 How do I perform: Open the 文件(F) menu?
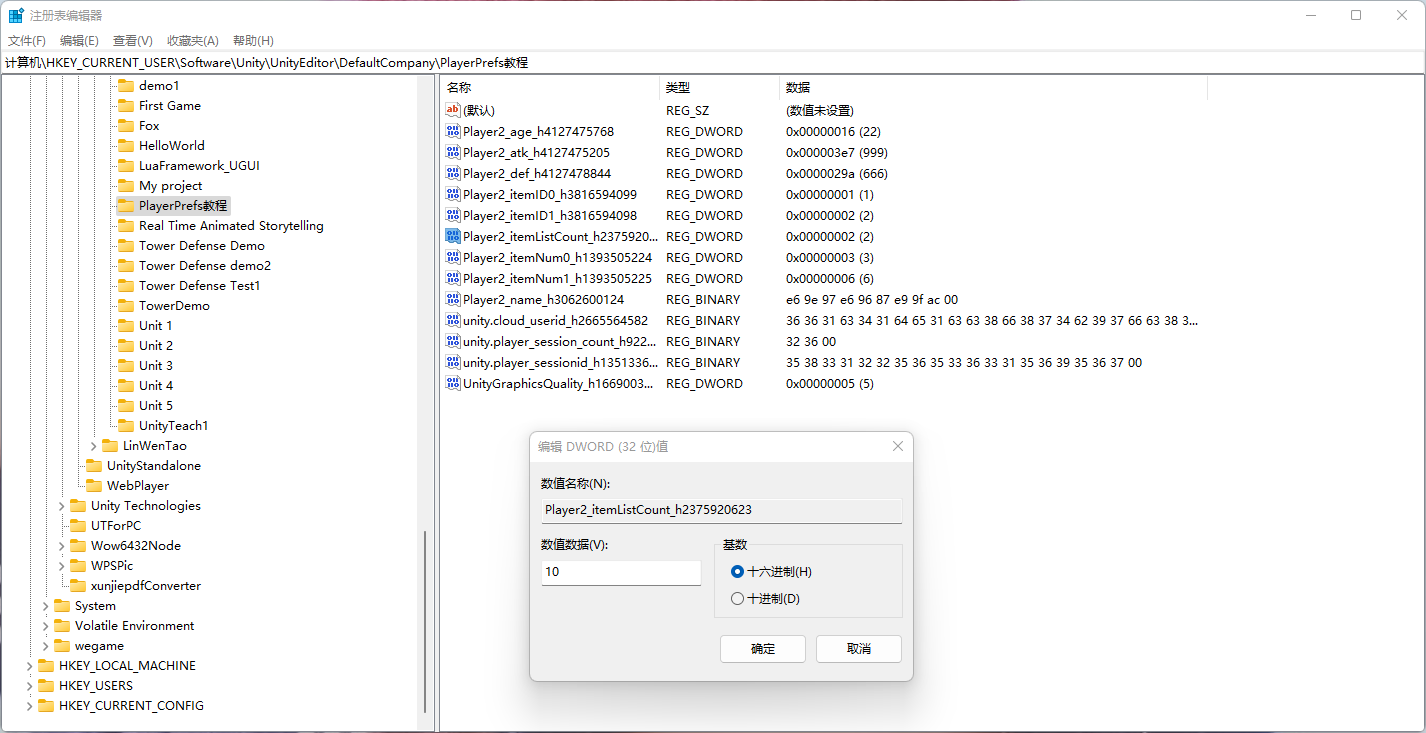pyautogui.click(x=27, y=41)
